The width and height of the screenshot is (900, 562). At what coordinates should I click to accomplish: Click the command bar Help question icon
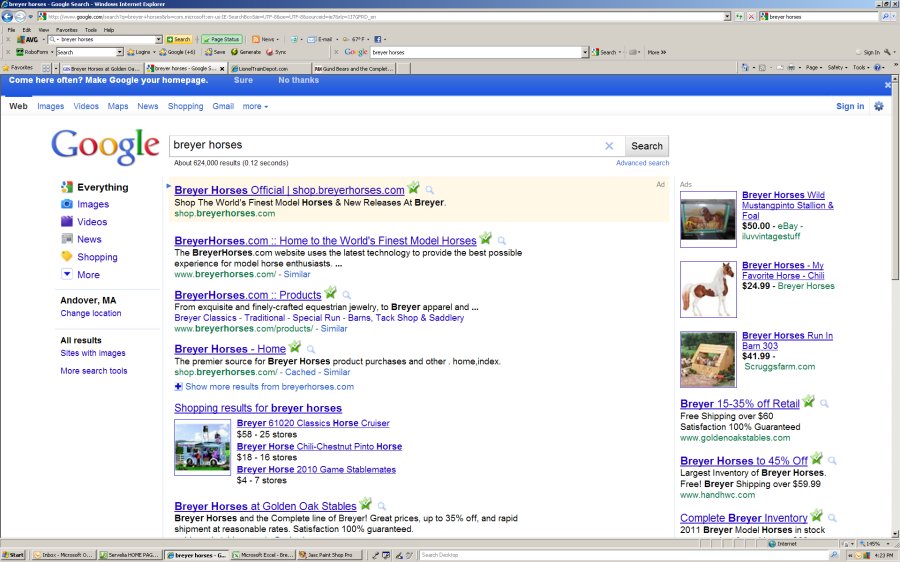pyautogui.click(x=878, y=68)
